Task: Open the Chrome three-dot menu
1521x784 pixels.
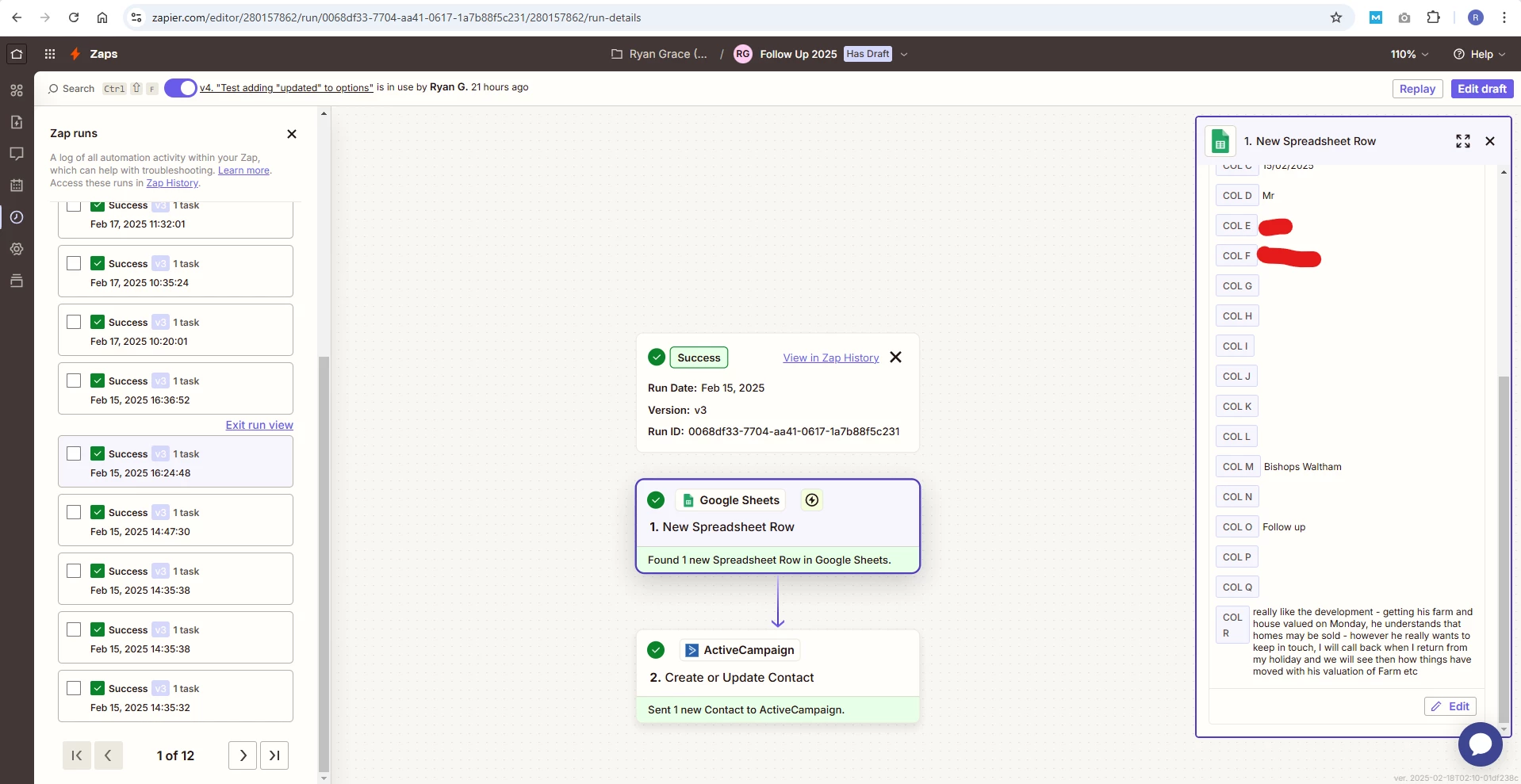Action: (x=1504, y=17)
